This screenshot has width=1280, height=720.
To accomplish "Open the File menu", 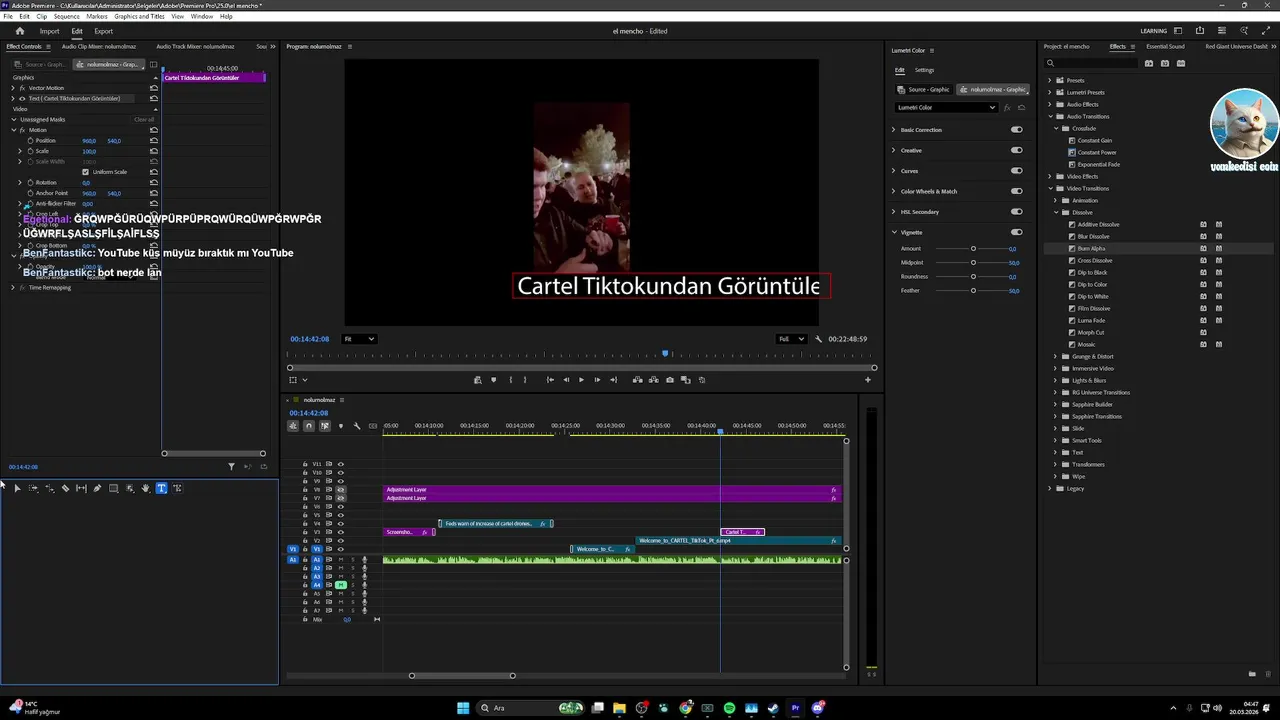I will [x=9, y=16].
